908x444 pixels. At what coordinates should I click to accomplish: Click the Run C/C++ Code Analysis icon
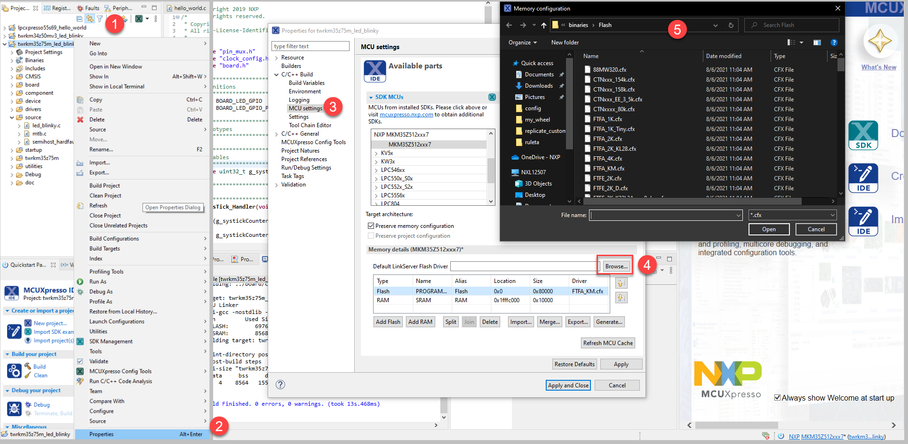(x=80, y=381)
